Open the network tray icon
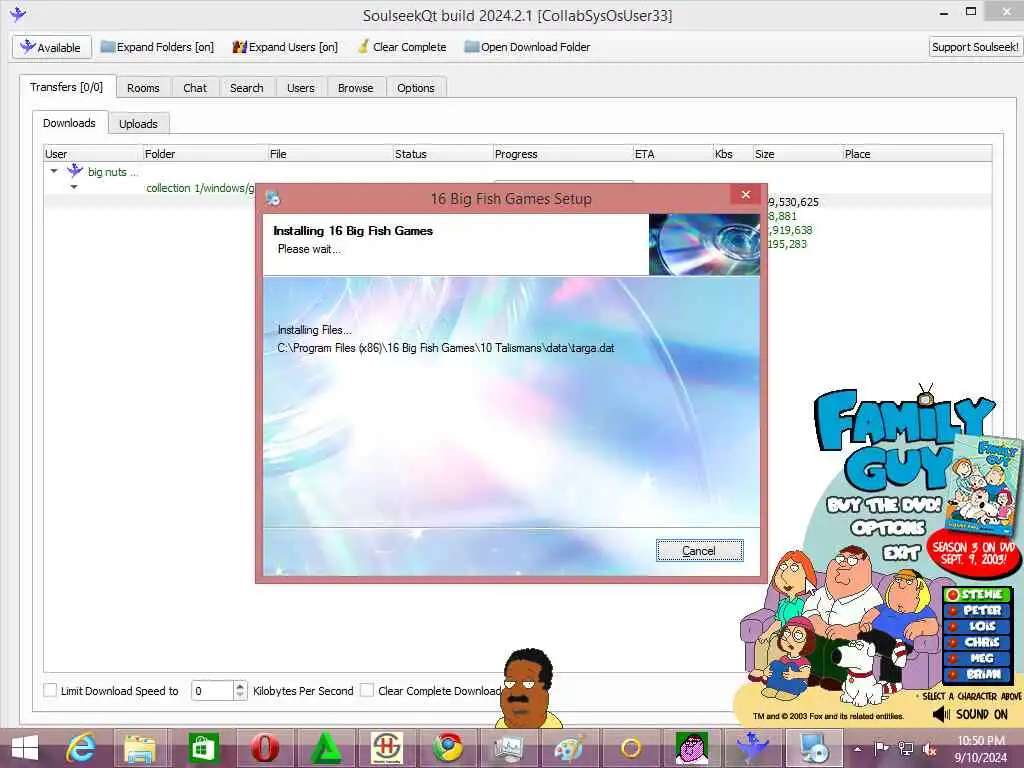The image size is (1024, 768). click(x=906, y=748)
